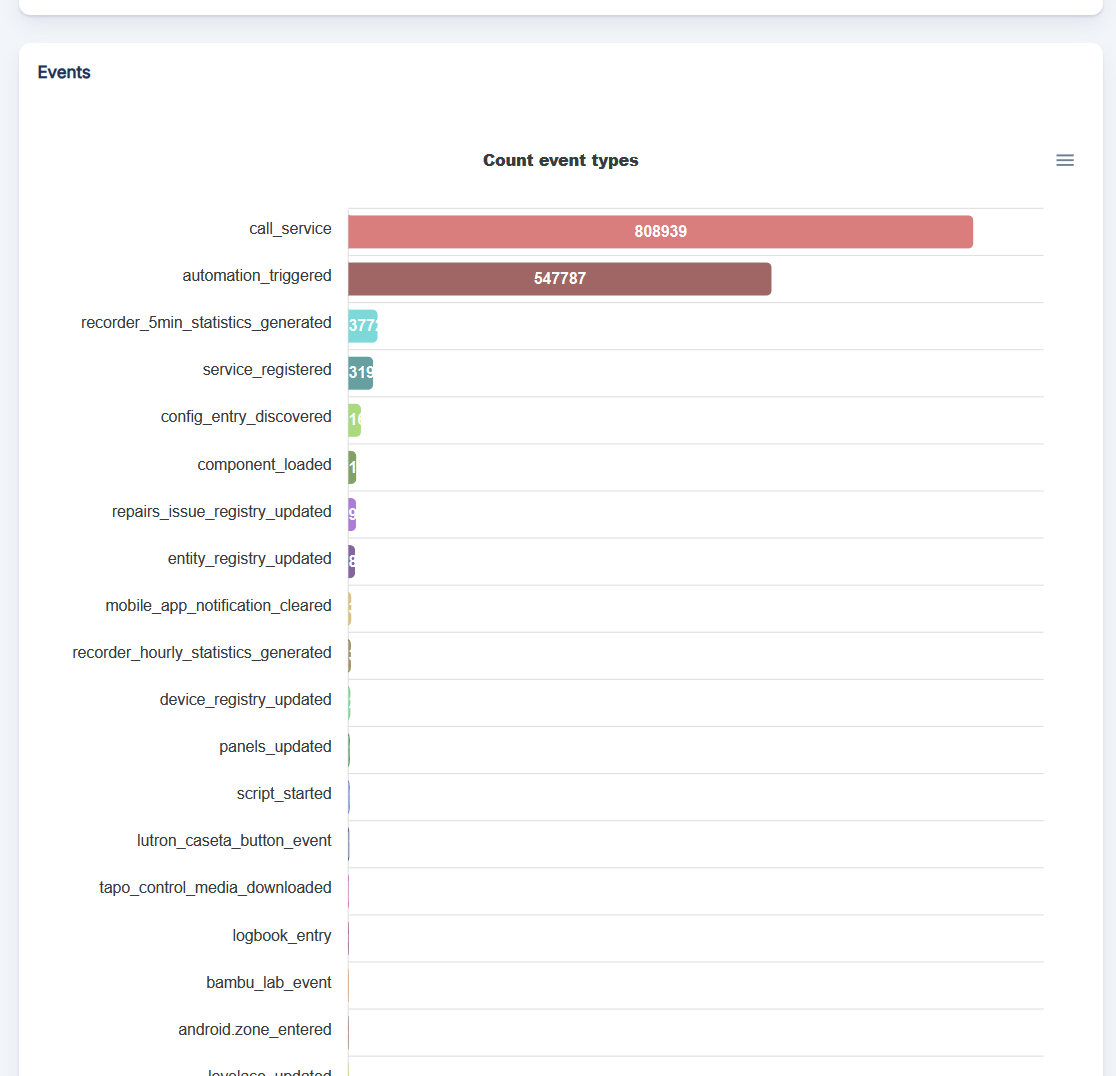The width and height of the screenshot is (1116, 1076).
Task: Click the Events panel heading
Action: click(x=63, y=72)
